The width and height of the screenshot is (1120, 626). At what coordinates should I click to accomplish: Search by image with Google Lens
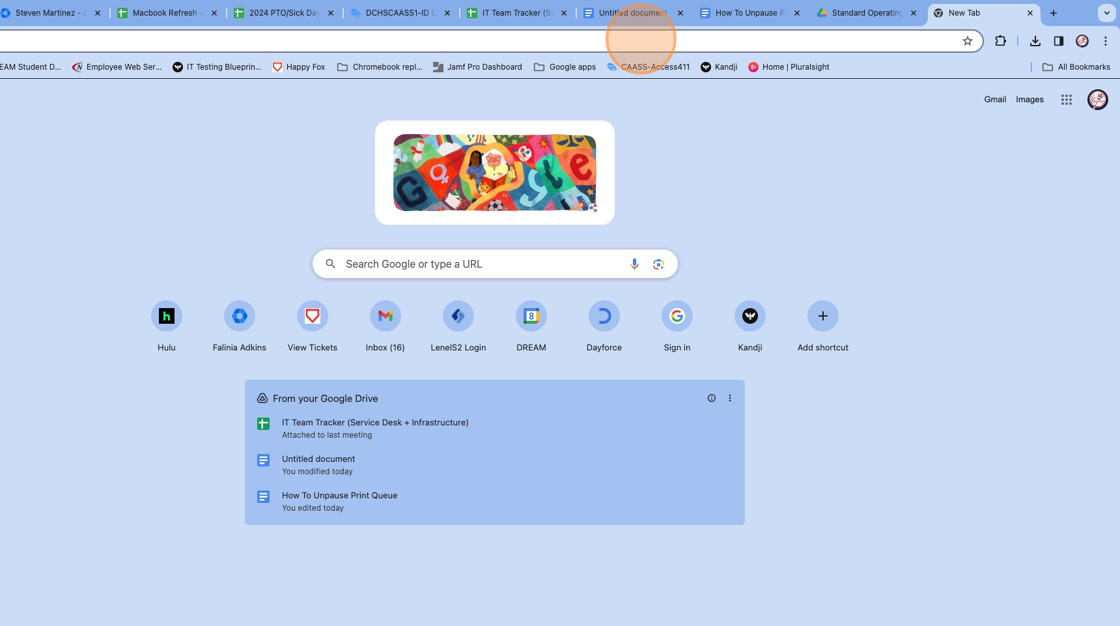659,264
